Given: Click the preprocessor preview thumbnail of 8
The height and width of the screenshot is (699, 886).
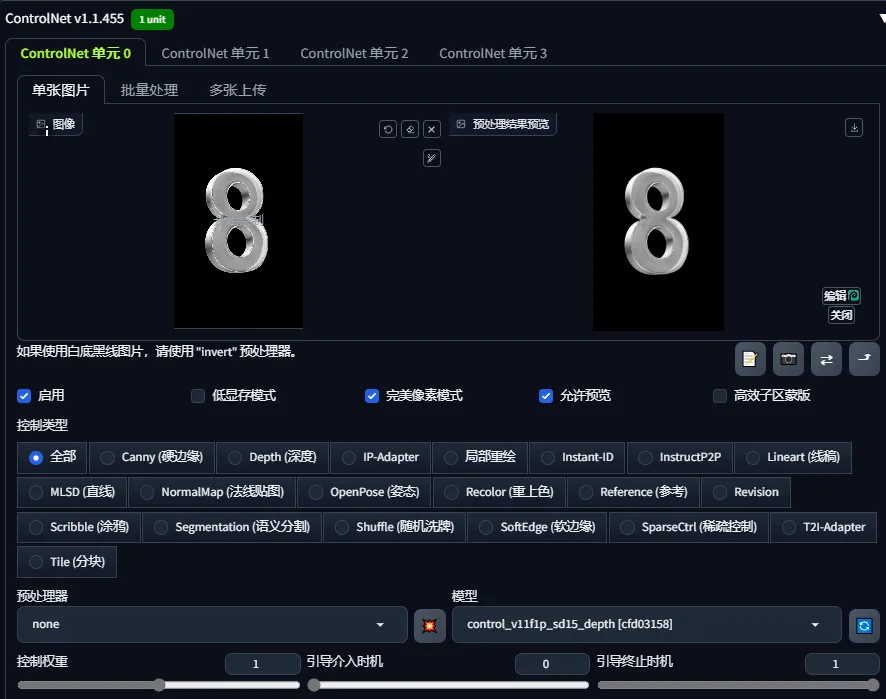Looking at the screenshot, I should tap(658, 222).
